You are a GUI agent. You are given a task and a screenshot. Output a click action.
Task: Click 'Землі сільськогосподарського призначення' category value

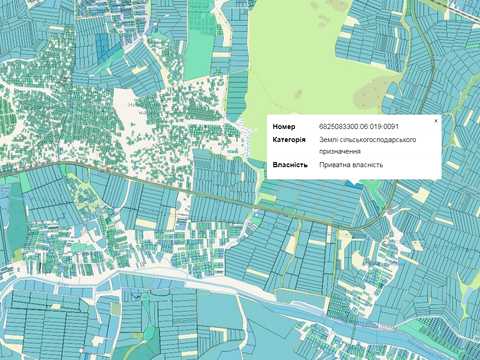coord(367,145)
